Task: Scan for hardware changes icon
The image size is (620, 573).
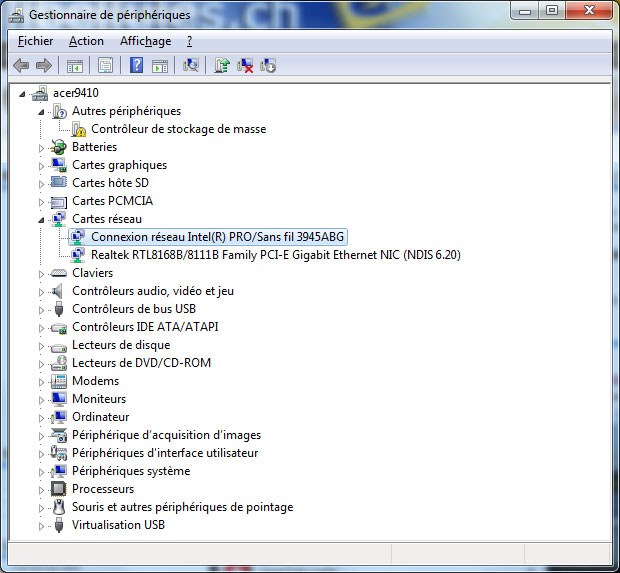Action: coord(191,65)
